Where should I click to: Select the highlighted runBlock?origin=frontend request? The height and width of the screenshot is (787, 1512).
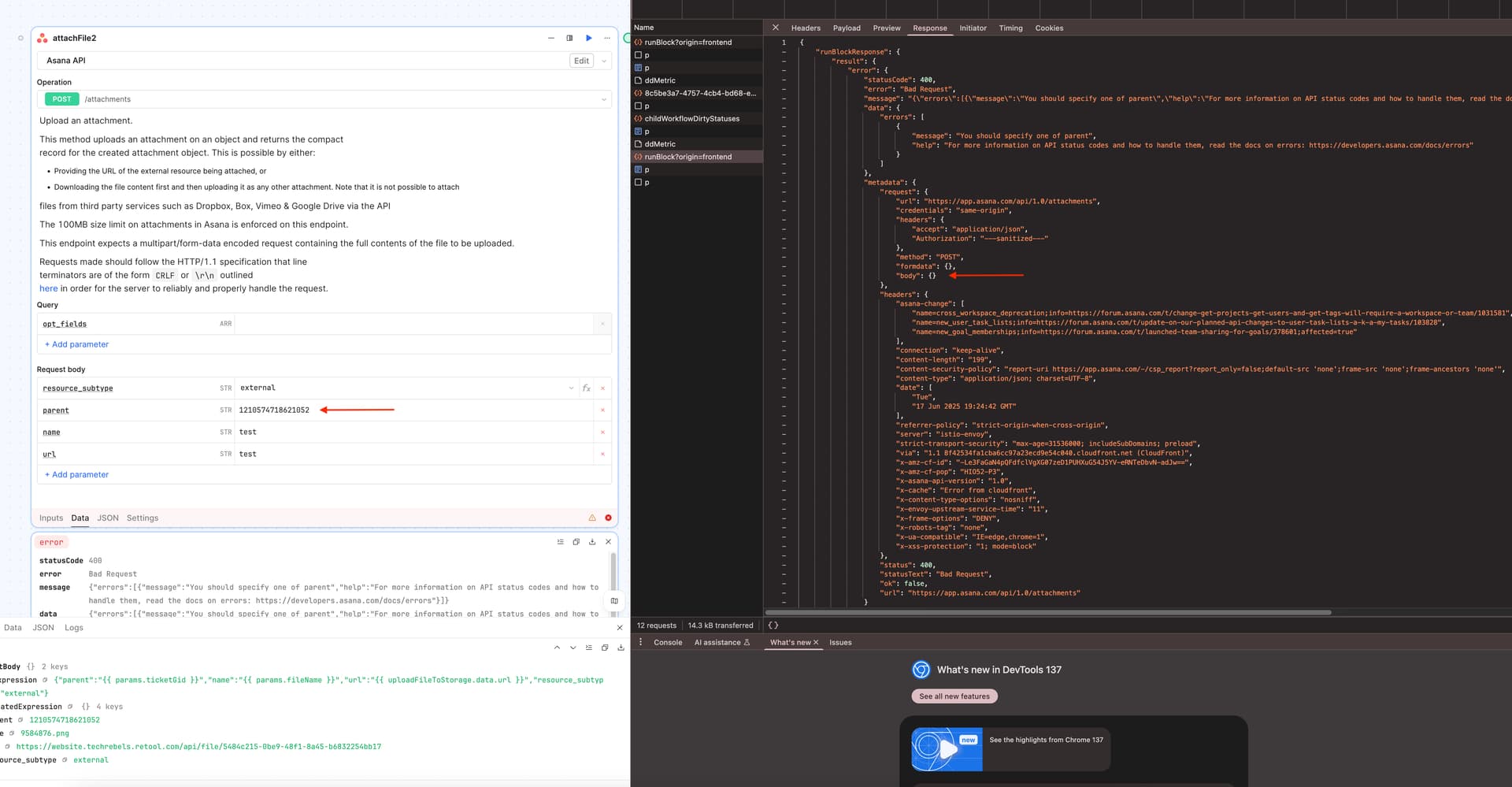697,157
